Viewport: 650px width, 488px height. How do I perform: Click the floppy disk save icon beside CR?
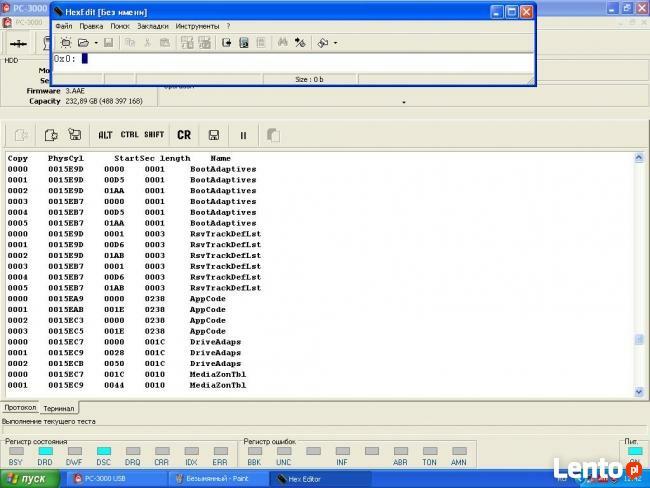click(x=214, y=135)
